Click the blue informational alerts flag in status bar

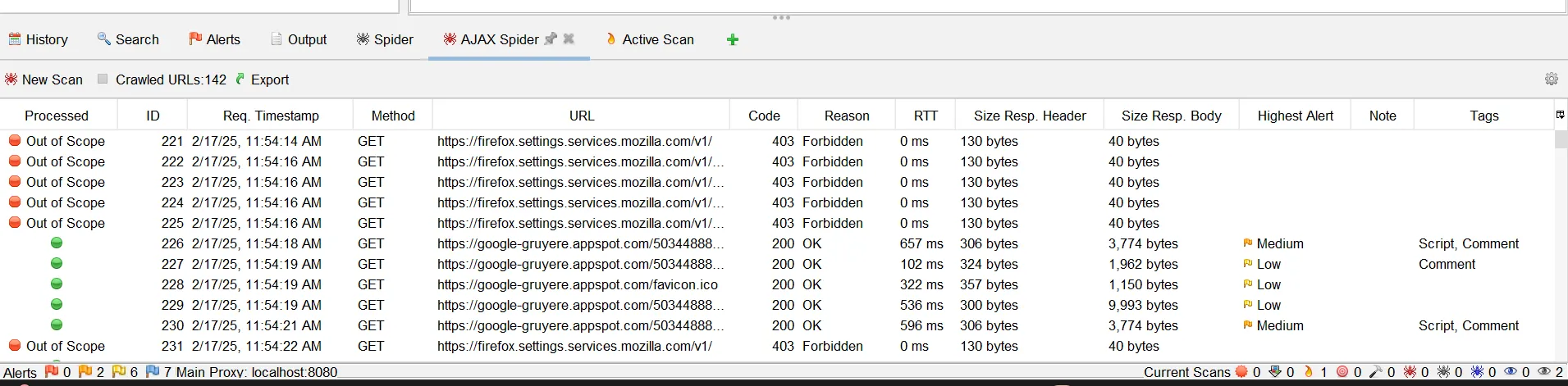[153, 372]
